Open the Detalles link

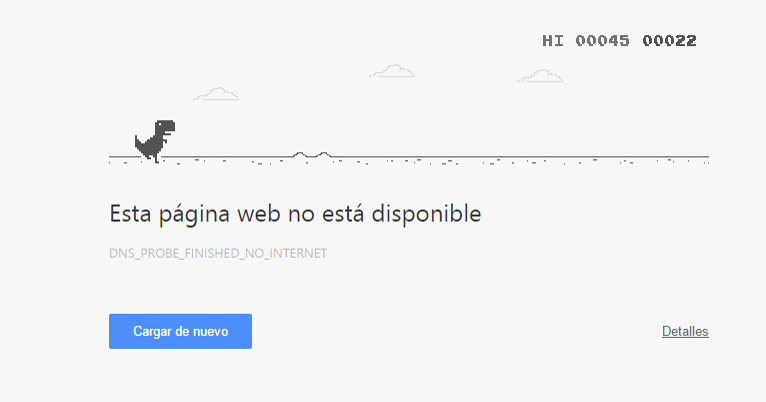click(685, 331)
